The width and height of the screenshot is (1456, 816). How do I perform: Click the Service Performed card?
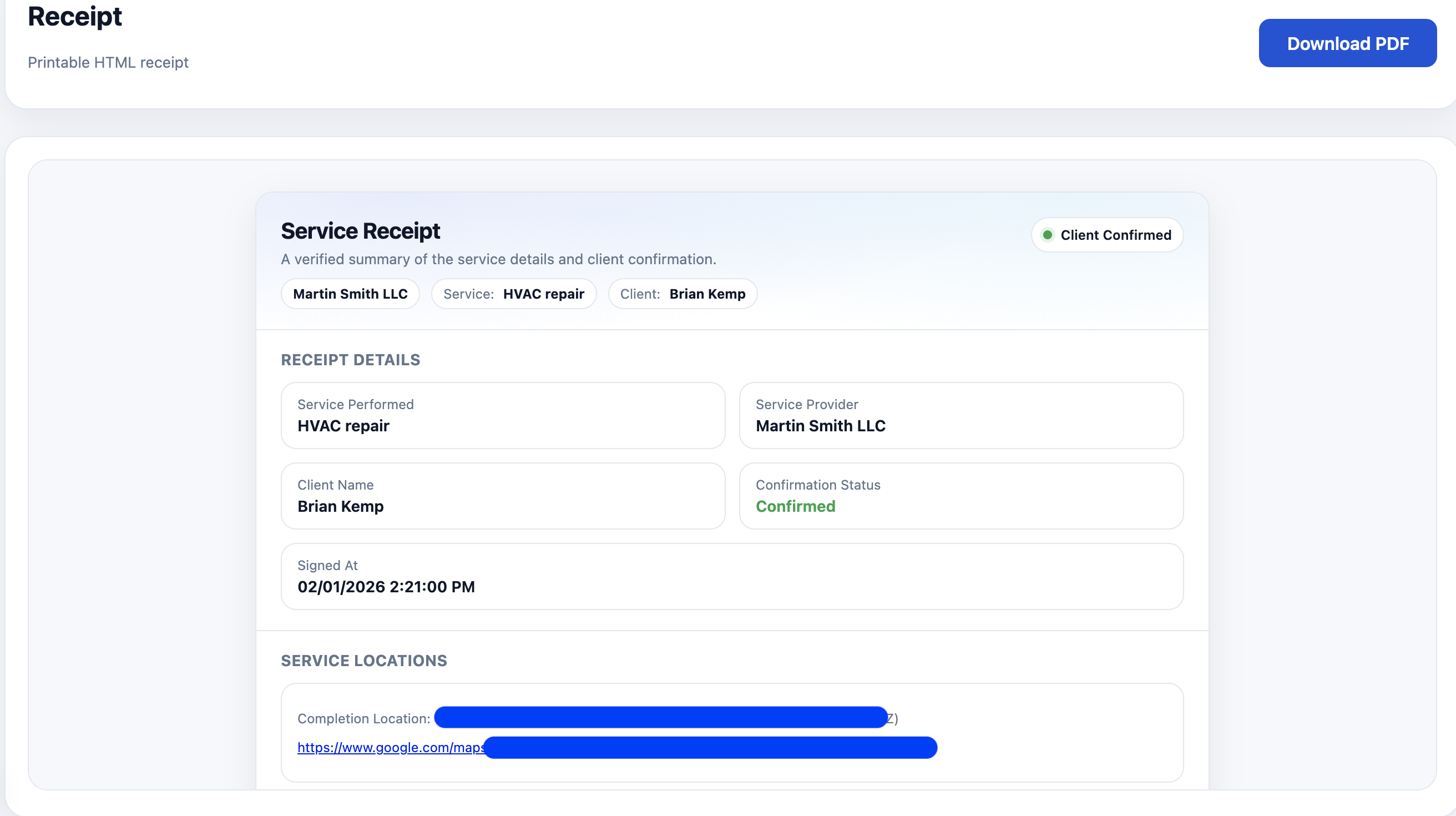click(503, 416)
